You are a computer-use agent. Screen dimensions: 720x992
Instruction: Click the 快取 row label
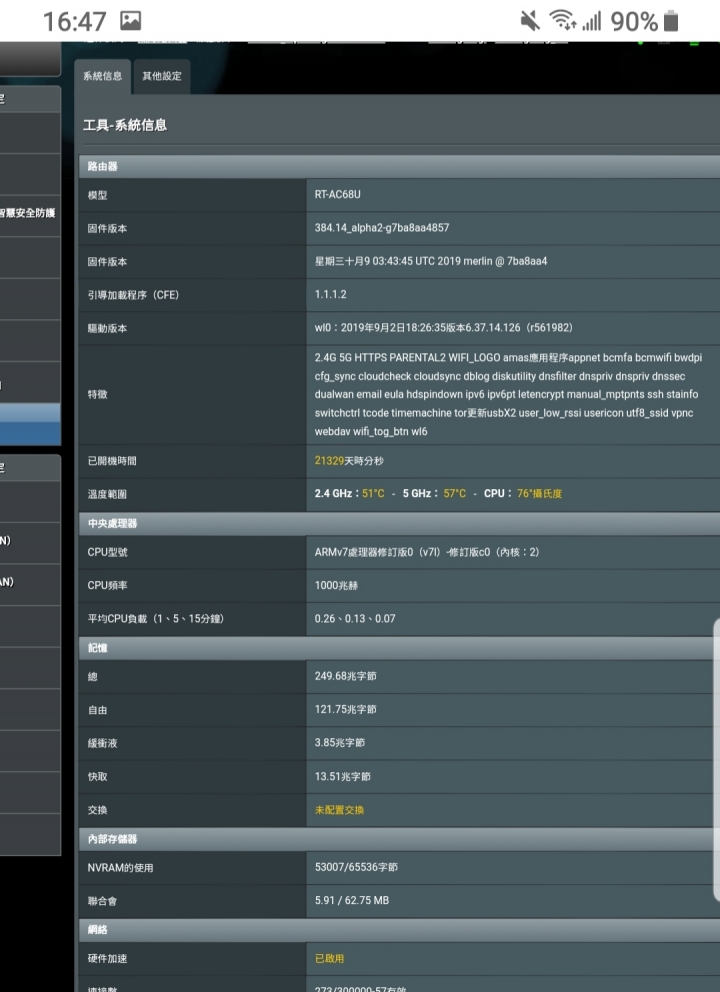97,776
